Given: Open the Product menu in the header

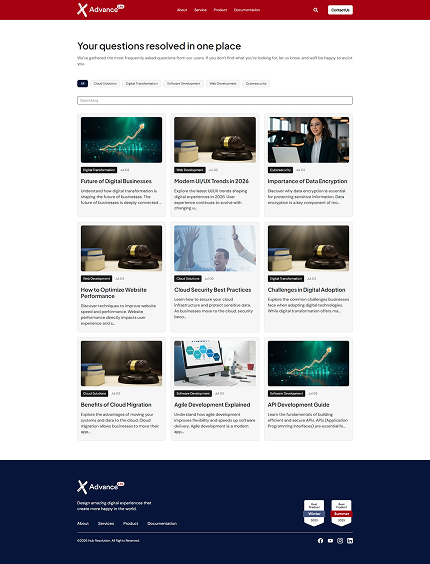Looking at the screenshot, I should tap(220, 10).
